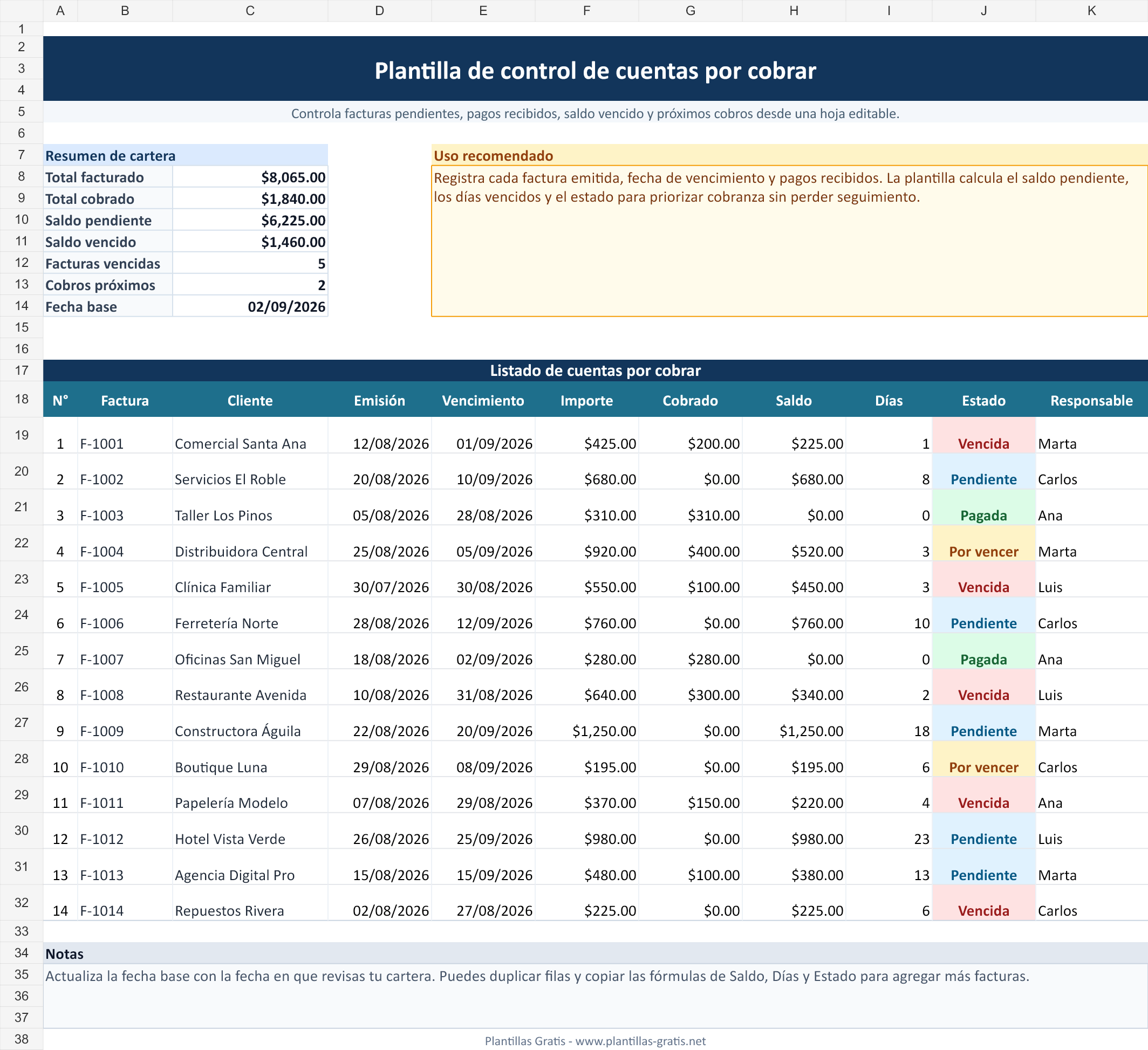Click the 'Días' column header
This screenshot has width=1148, height=1050.
tap(889, 400)
